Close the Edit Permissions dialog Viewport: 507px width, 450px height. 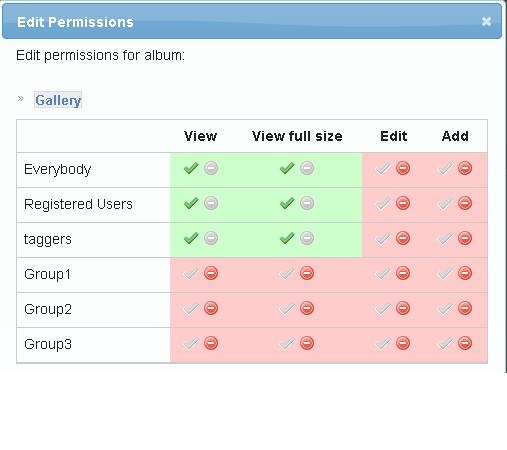(487, 22)
